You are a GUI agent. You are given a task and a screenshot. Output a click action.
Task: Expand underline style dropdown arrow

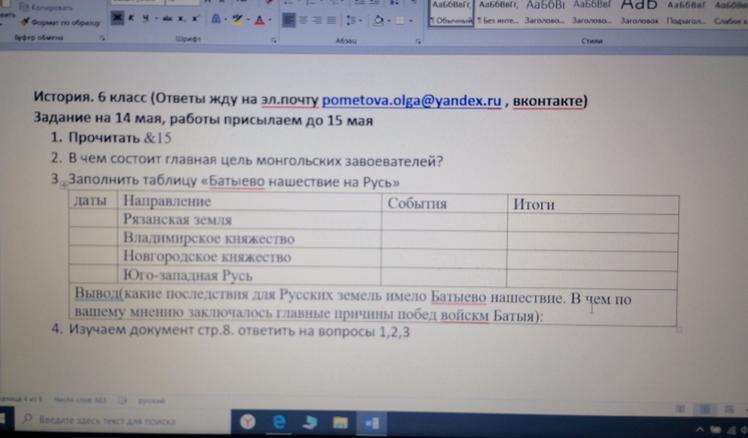coord(155,19)
